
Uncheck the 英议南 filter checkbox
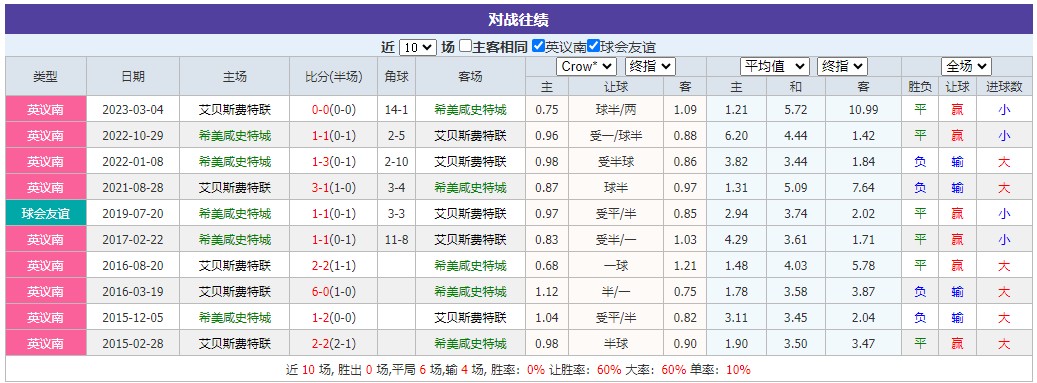click(538, 46)
